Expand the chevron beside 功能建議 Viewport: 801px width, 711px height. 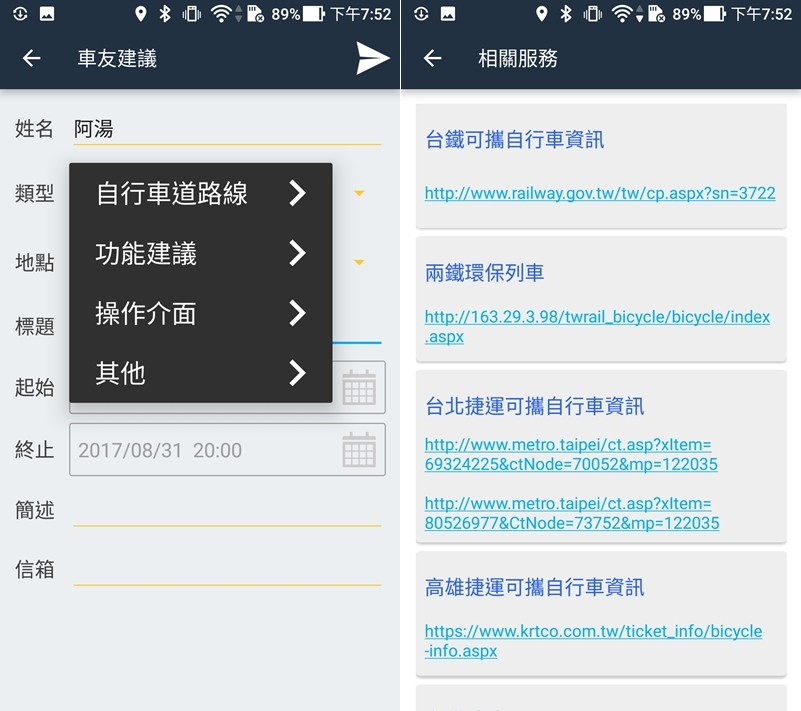point(297,253)
